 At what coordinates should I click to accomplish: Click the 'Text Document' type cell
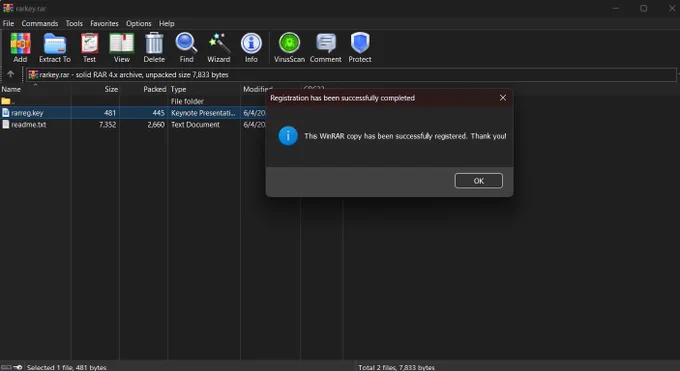click(x=195, y=125)
